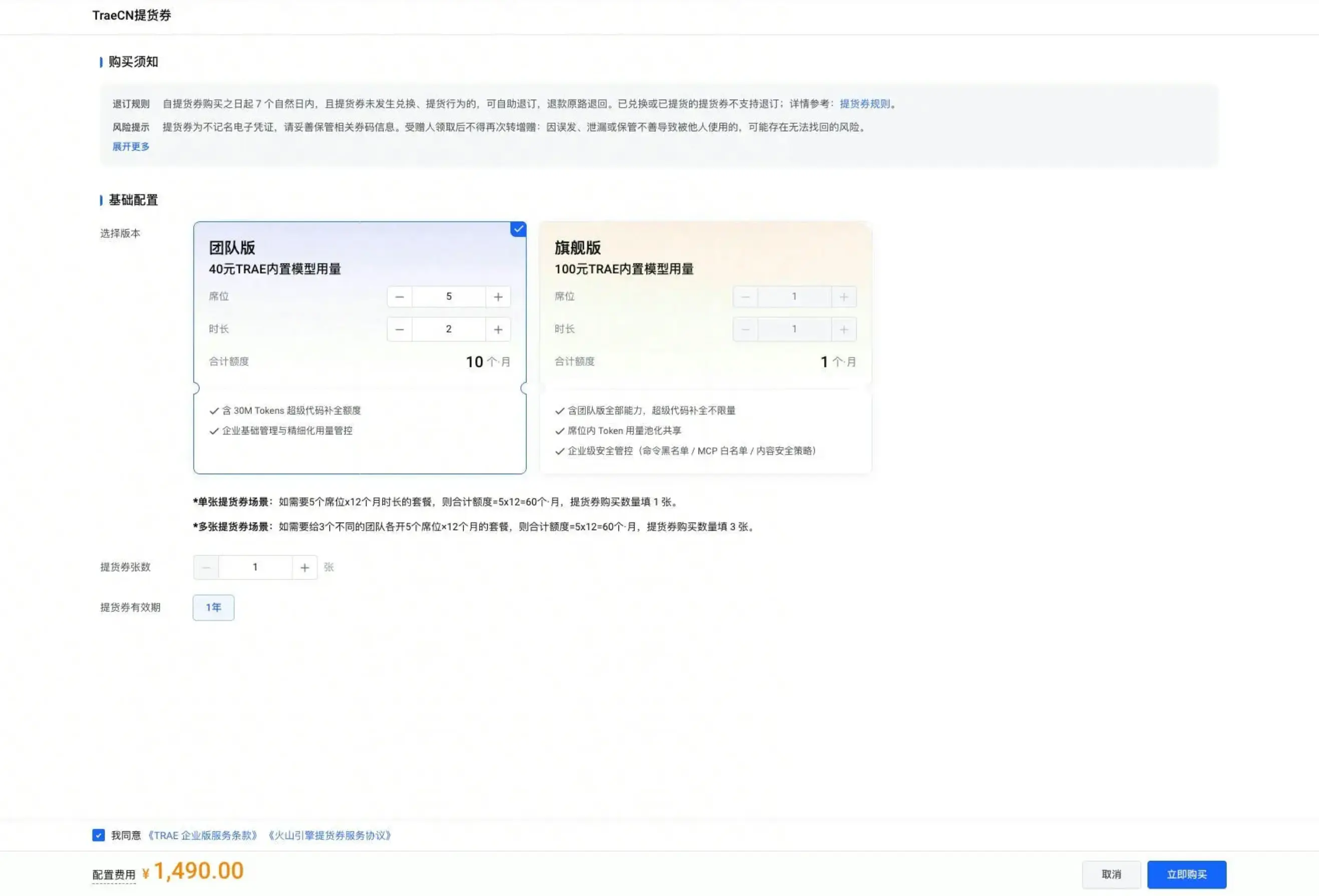This screenshot has height=896, width=1319.
Task: Click selected checkmark on 团队版 card
Action: 518,229
